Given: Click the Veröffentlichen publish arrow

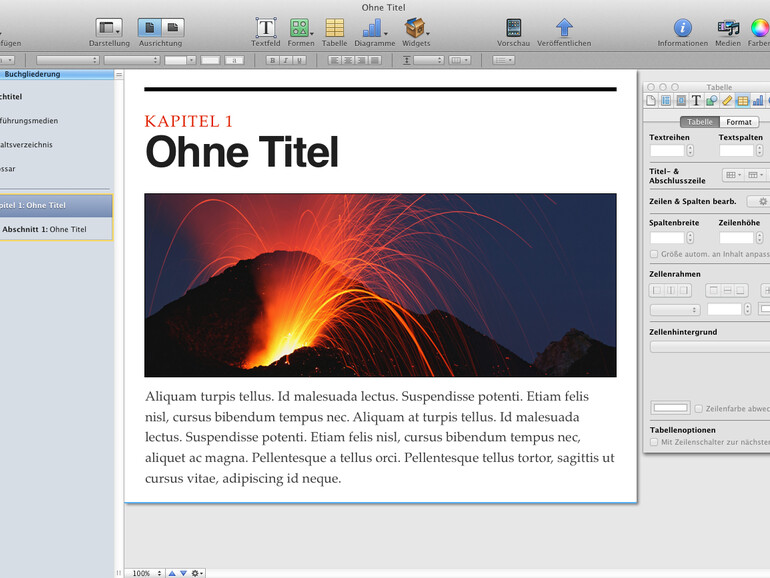Looking at the screenshot, I should click(x=564, y=28).
